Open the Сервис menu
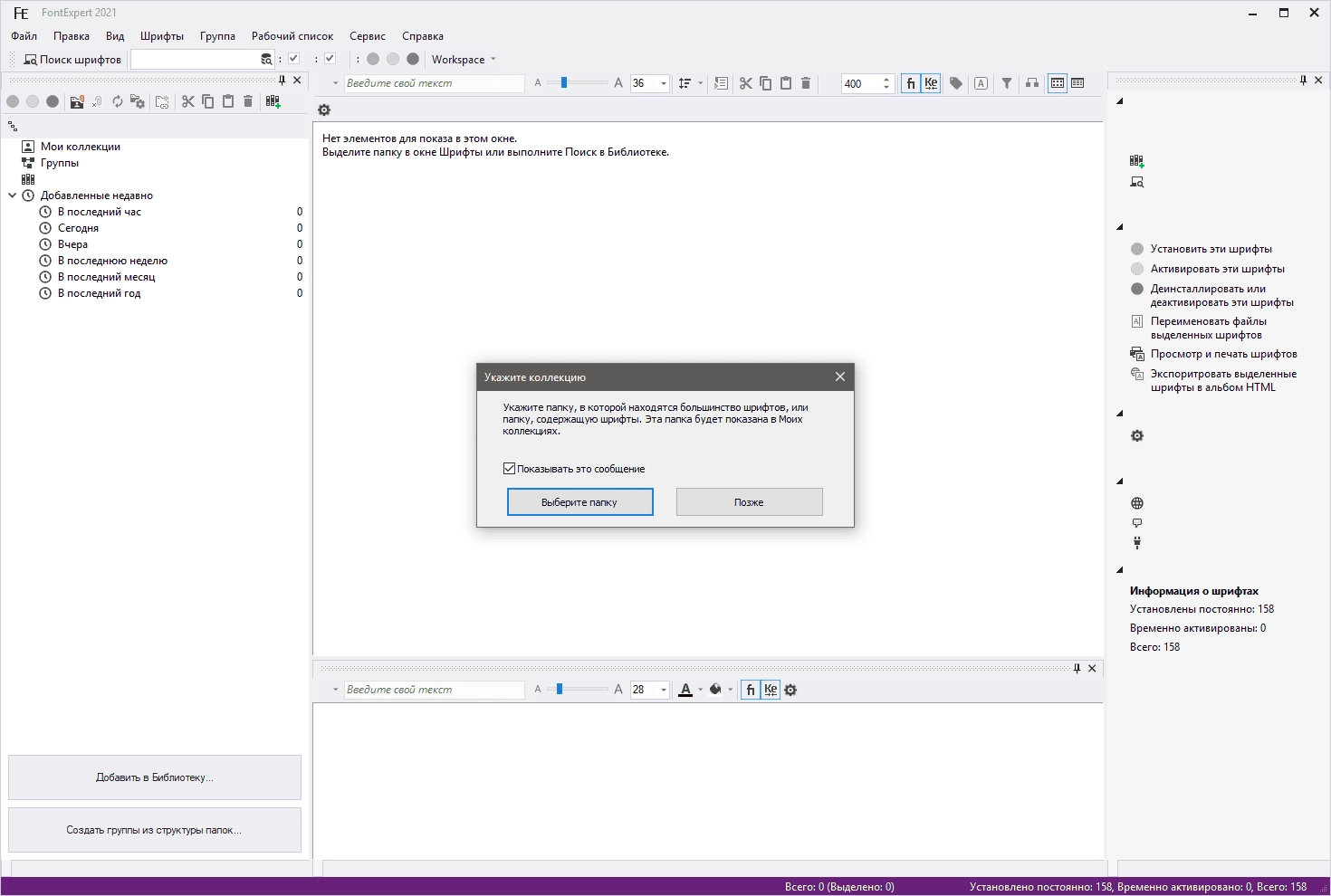This screenshot has width=1331, height=896. pyautogui.click(x=368, y=36)
